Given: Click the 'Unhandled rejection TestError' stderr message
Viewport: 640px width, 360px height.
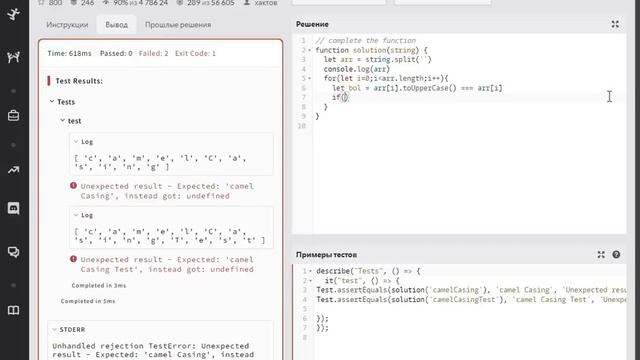Looking at the screenshot, I should tap(153, 350).
